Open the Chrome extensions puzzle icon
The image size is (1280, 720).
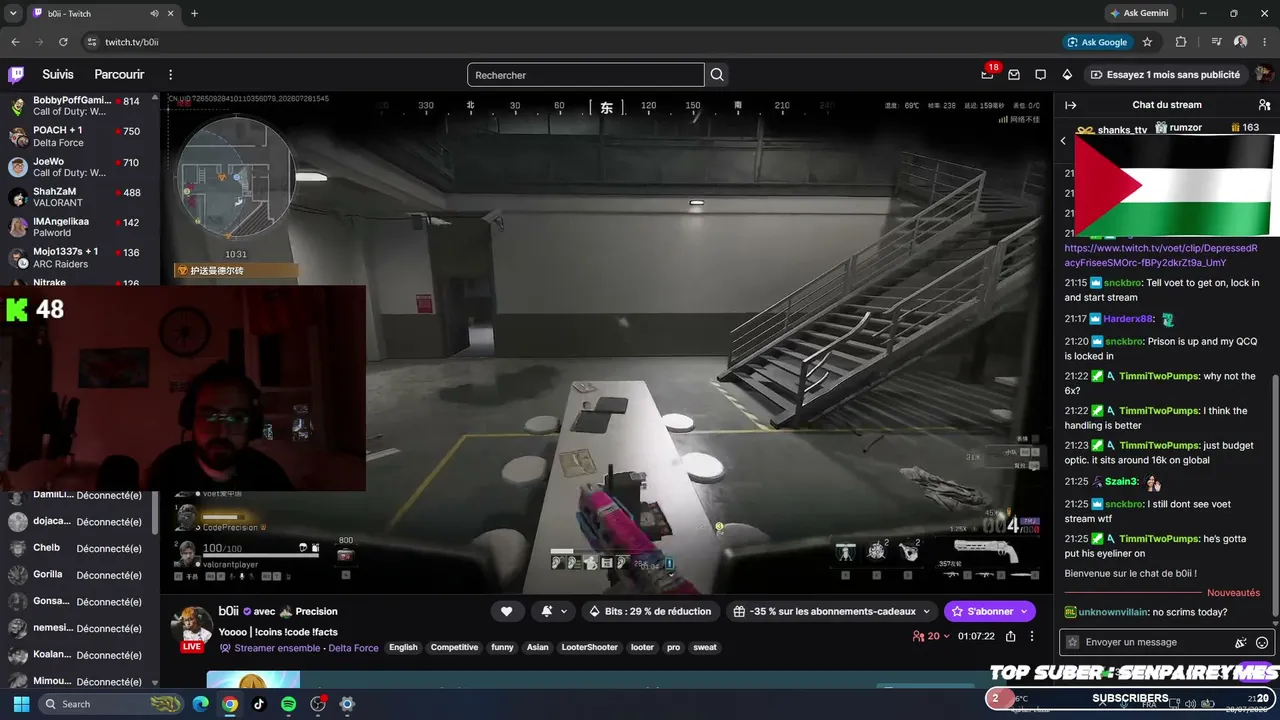tap(1181, 42)
